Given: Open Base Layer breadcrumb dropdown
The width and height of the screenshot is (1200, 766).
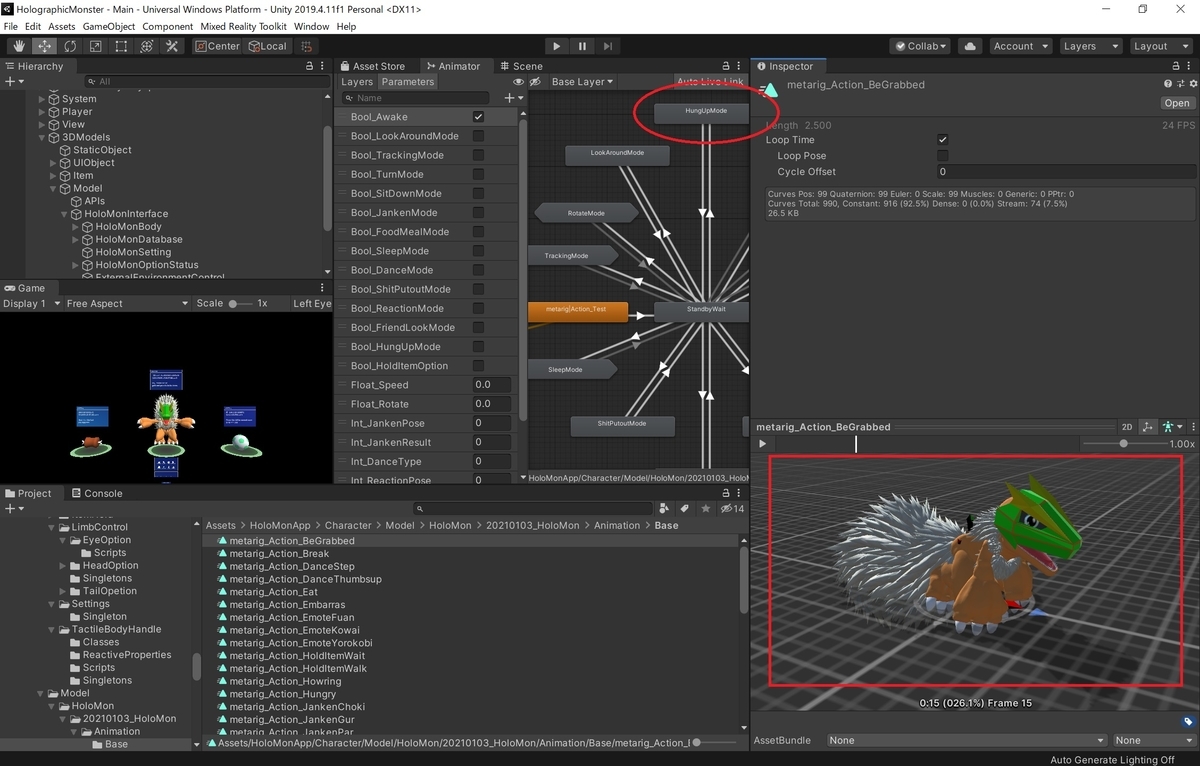Looking at the screenshot, I should 582,82.
